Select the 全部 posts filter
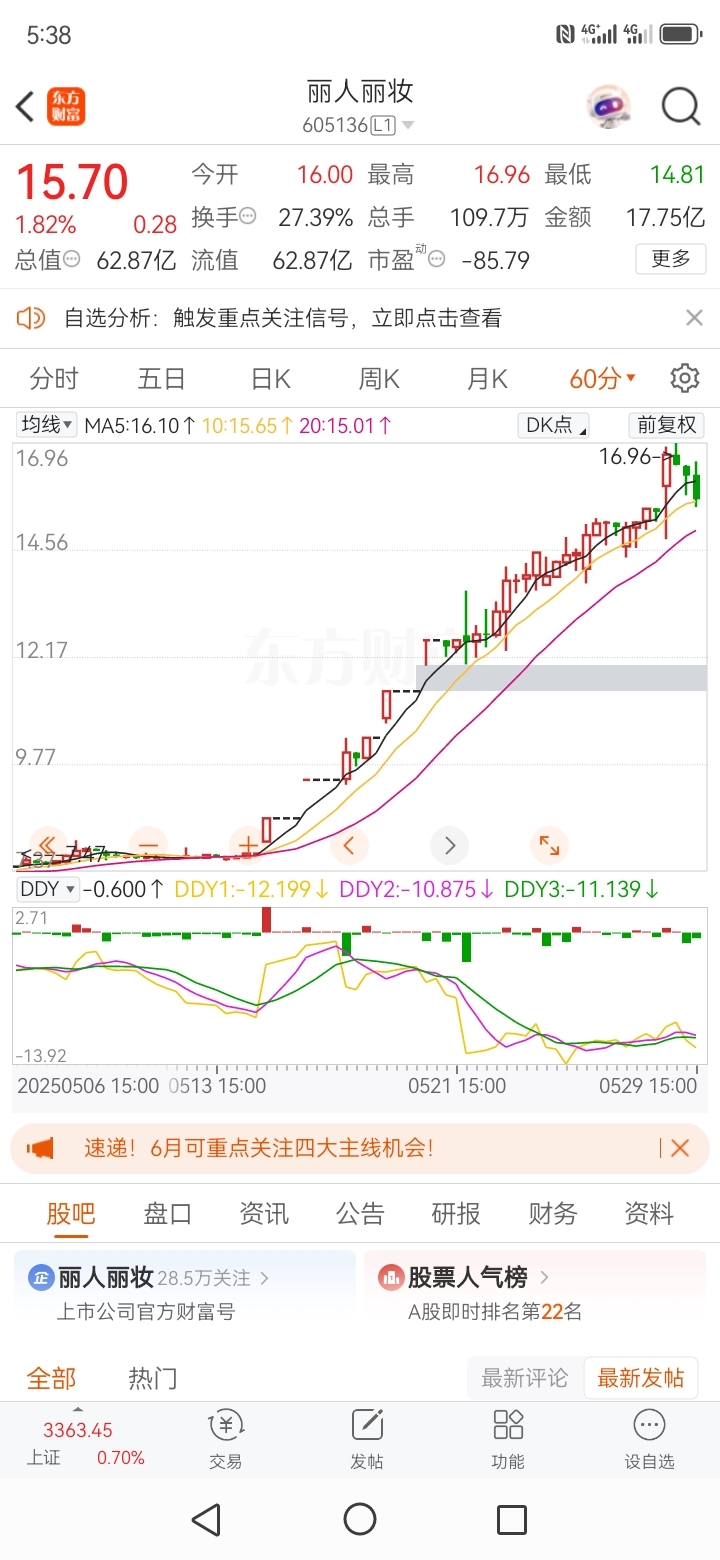The image size is (720, 1560). pyautogui.click(x=51, y=1378)
